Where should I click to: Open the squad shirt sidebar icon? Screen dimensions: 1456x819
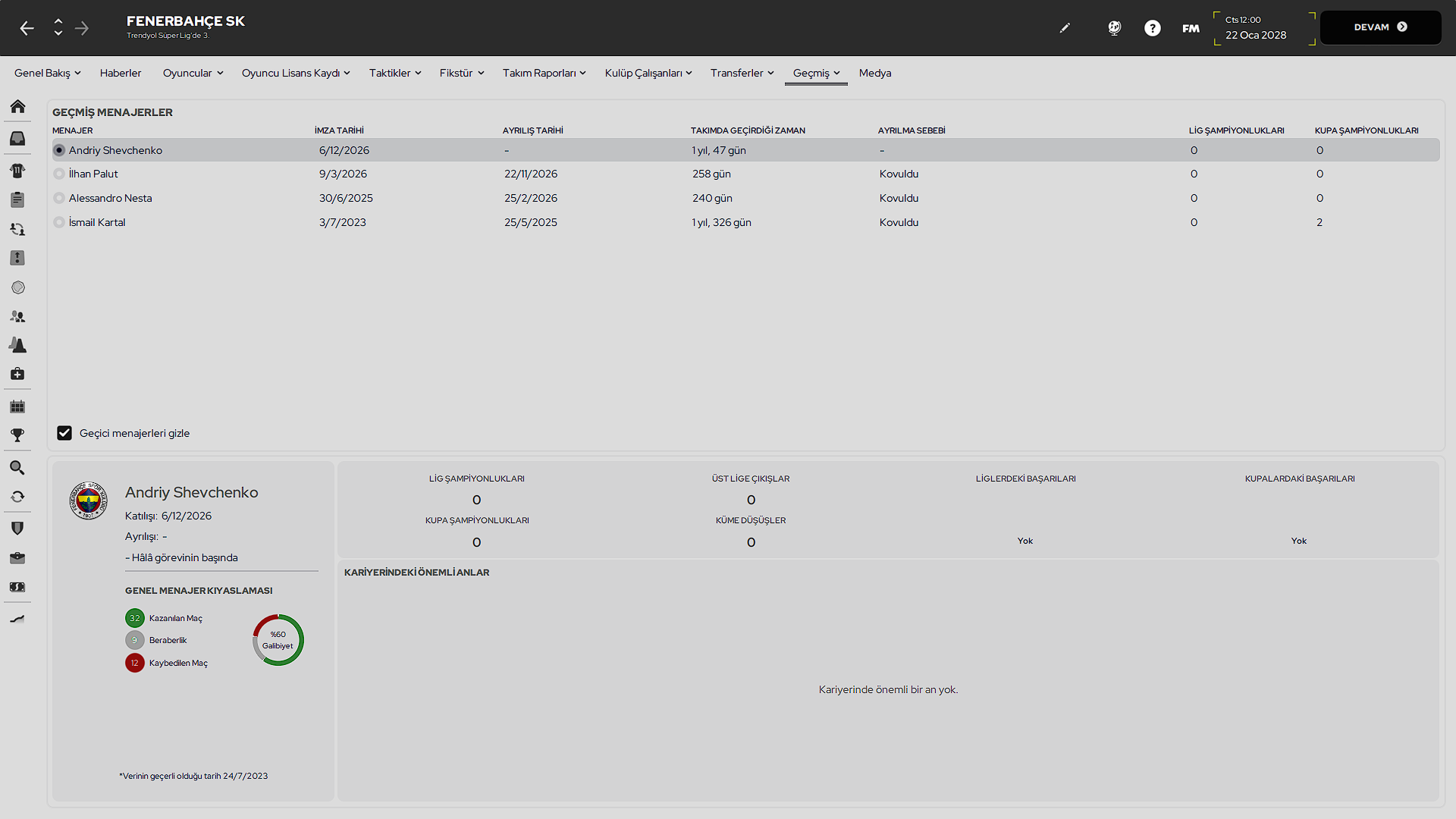[17, 170]
